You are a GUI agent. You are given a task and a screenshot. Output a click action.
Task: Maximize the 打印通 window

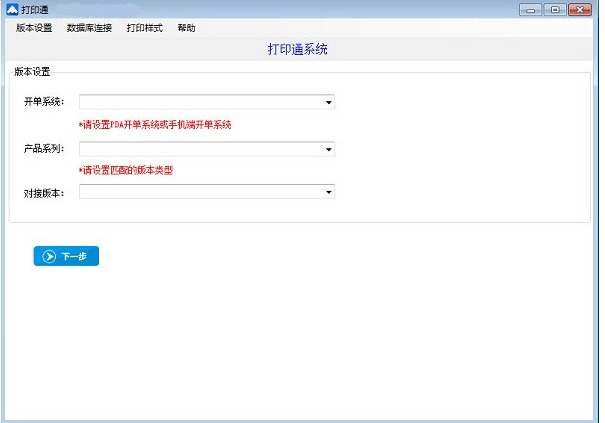pos(555,10)
